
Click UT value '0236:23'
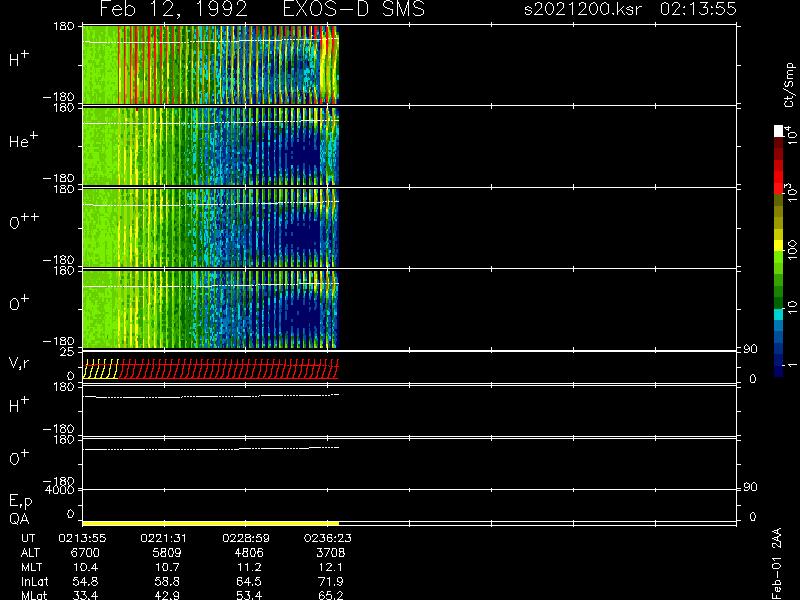click(328, 538)
